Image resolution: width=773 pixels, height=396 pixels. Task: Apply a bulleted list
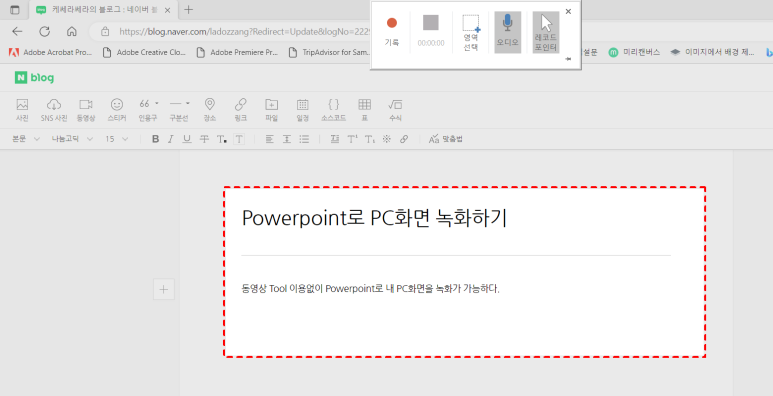coord(304,139)
